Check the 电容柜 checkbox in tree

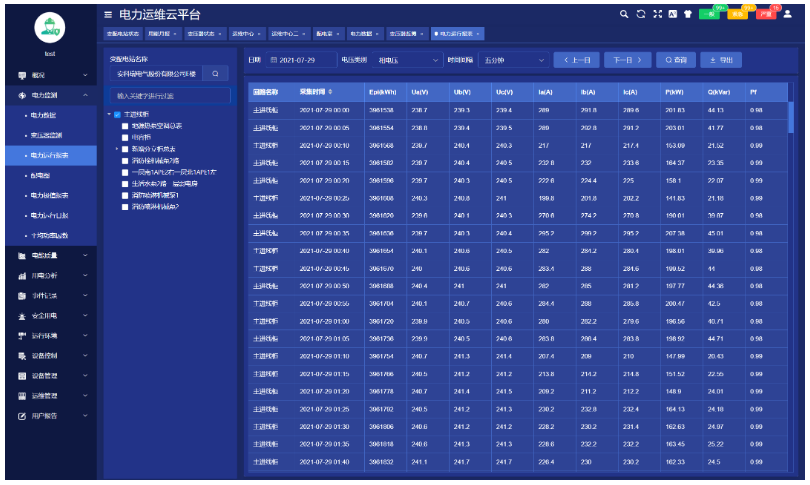click(x=125, y=136)
